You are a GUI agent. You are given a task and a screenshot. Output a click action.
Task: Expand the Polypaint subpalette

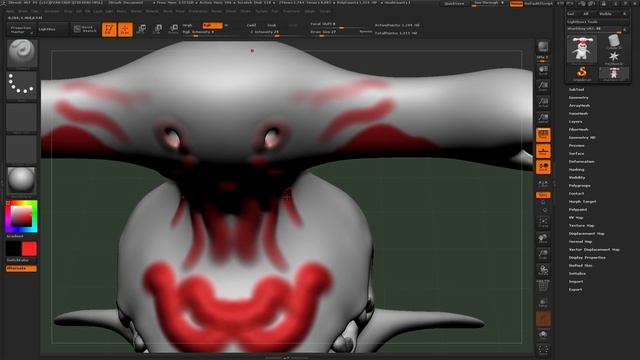click(x=578, y=209)
